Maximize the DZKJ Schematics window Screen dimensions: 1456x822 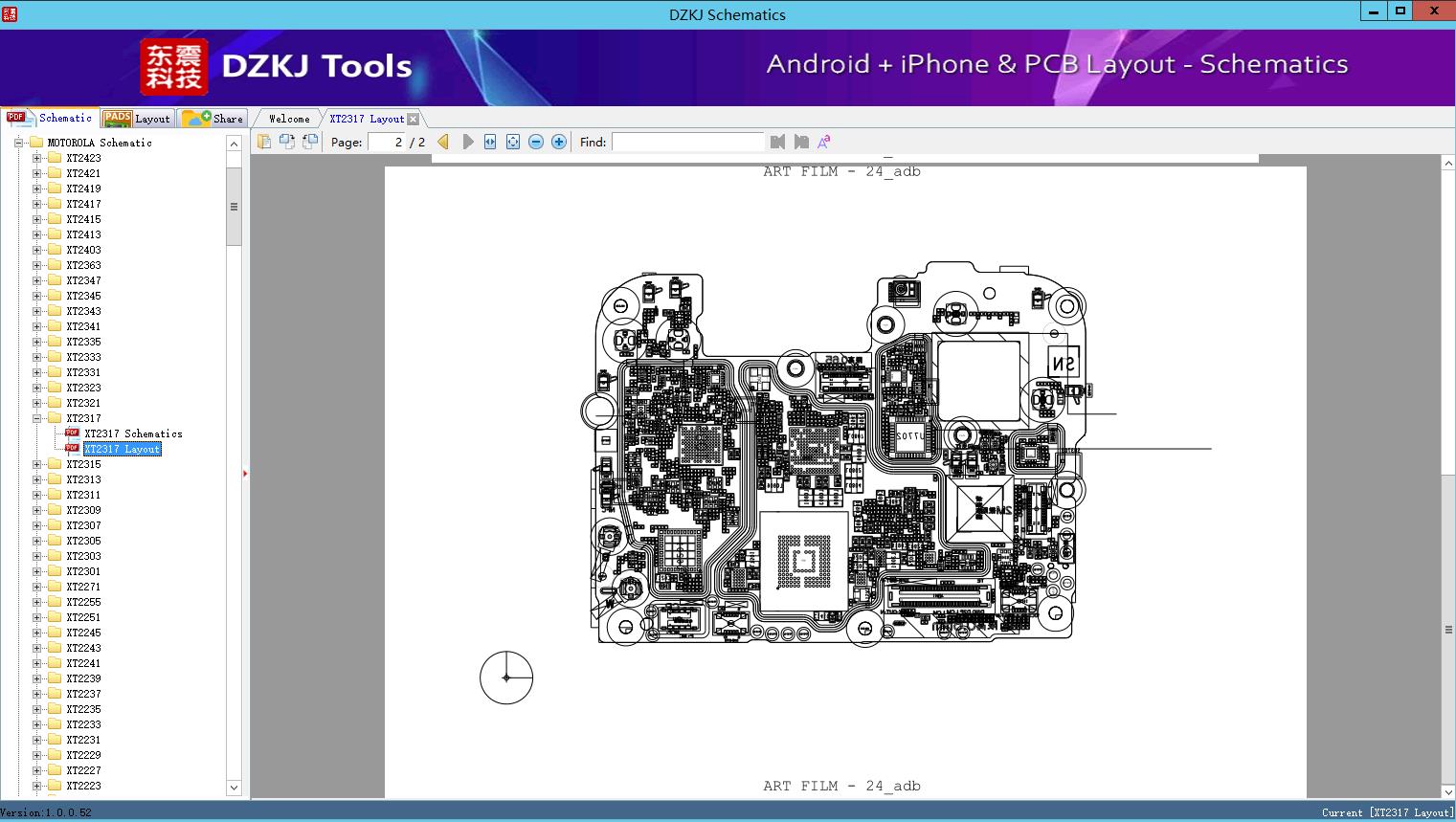[1400, 11]
